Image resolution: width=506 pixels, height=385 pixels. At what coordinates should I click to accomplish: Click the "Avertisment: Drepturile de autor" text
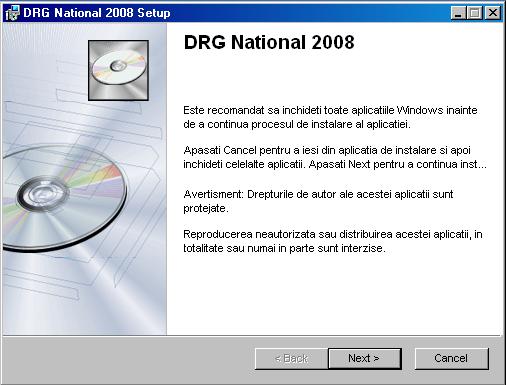click(x=318, y=201)
